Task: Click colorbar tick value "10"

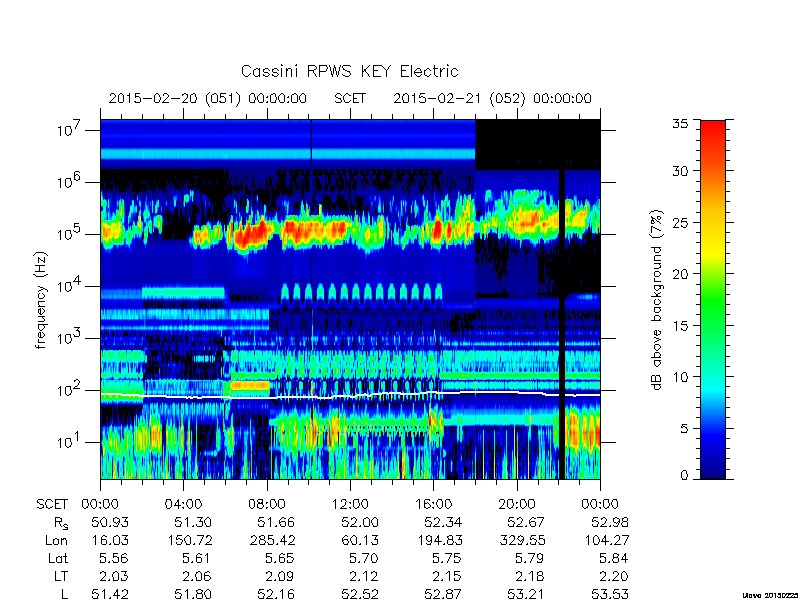Action: [680, 377]
